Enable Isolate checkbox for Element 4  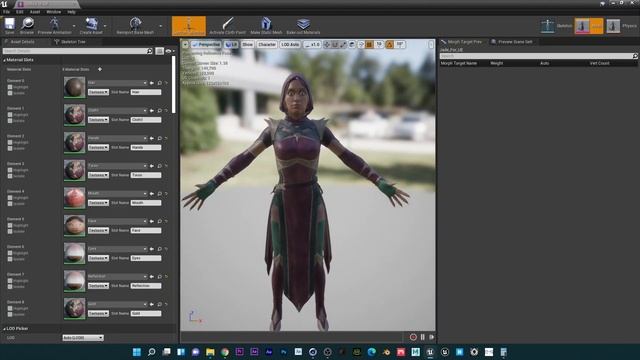point(10,204)
